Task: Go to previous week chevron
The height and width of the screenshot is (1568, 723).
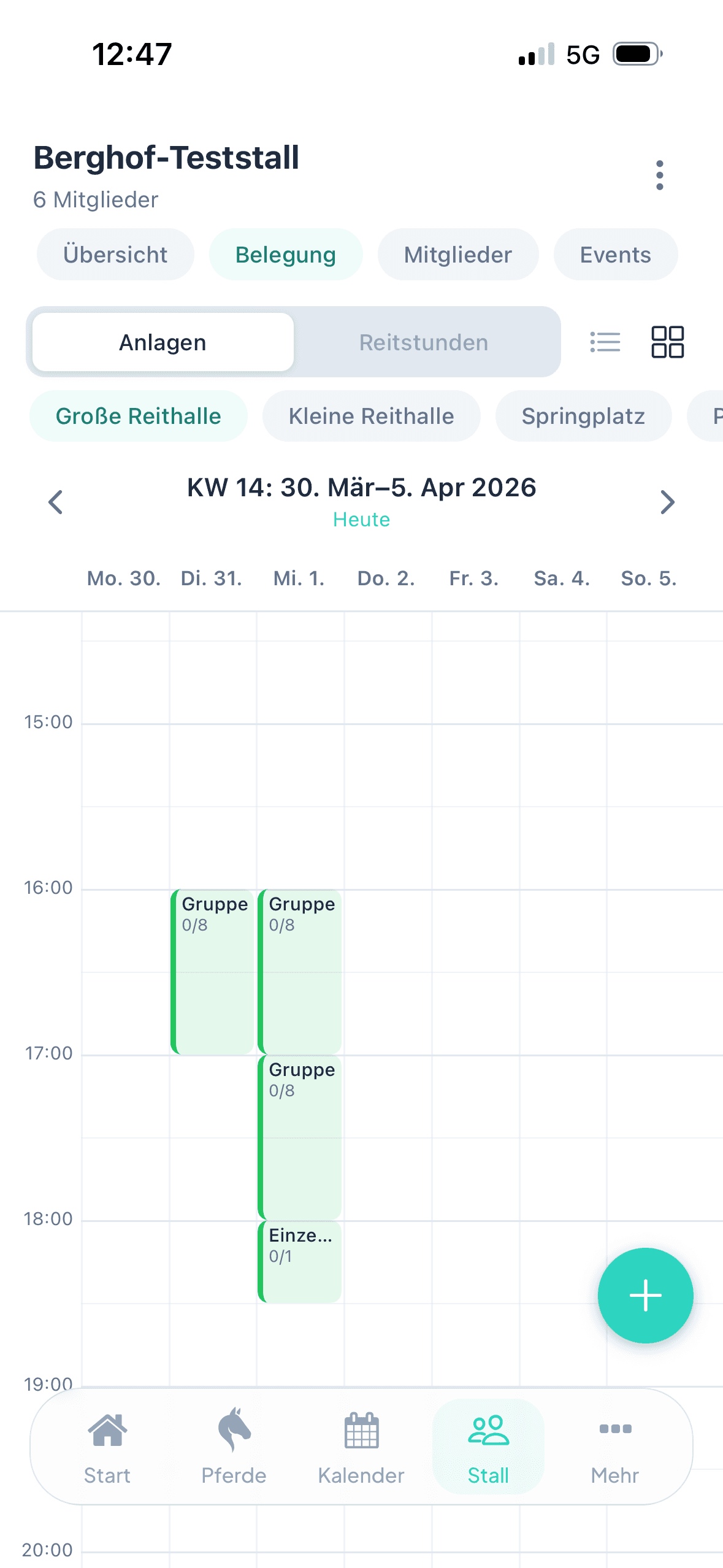Action: click(x=56, y=502)
